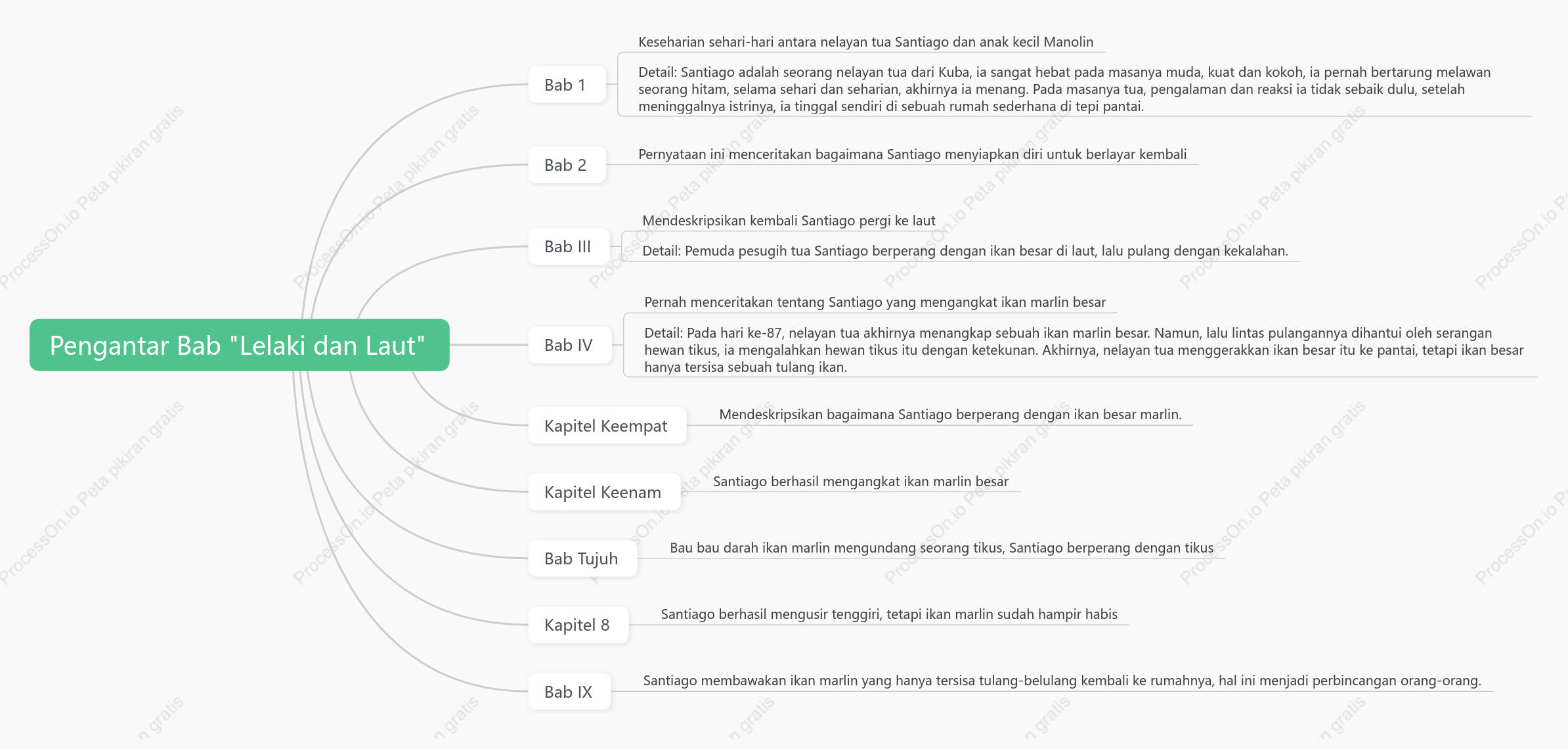Image resolution: width=1568 pixels, height=749 pixels.
Task: Click the Bab 2 node
Action: tap(567, 165)
